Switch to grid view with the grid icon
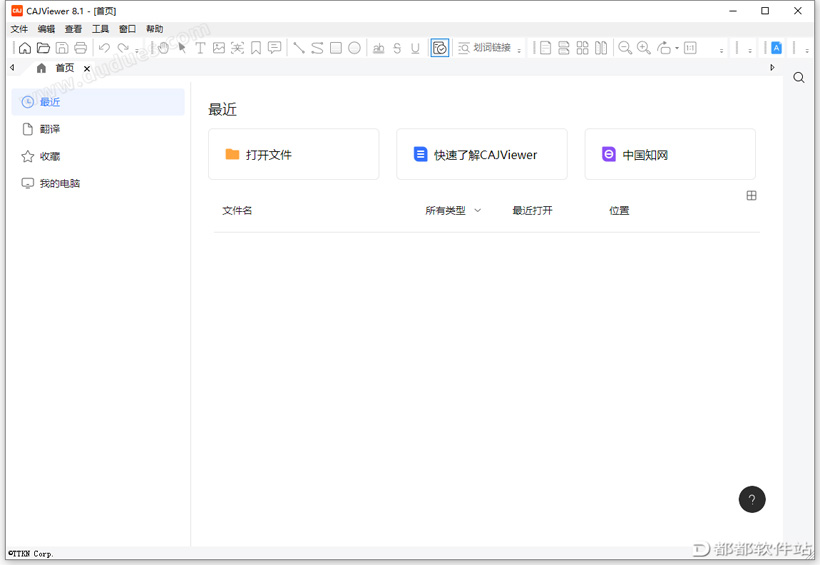The image size is (820, 565). [x=751, y=196]
